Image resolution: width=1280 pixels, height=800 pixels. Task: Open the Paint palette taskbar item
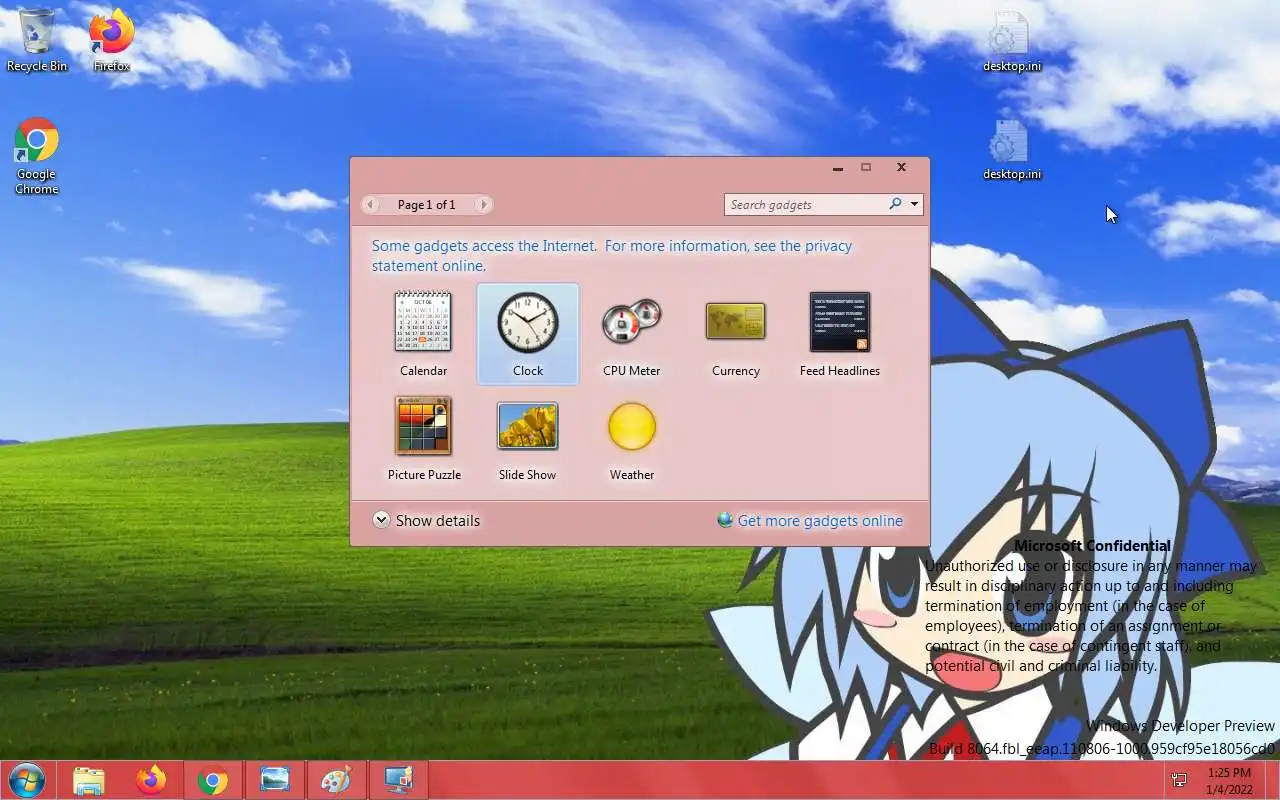click(336, 780)
